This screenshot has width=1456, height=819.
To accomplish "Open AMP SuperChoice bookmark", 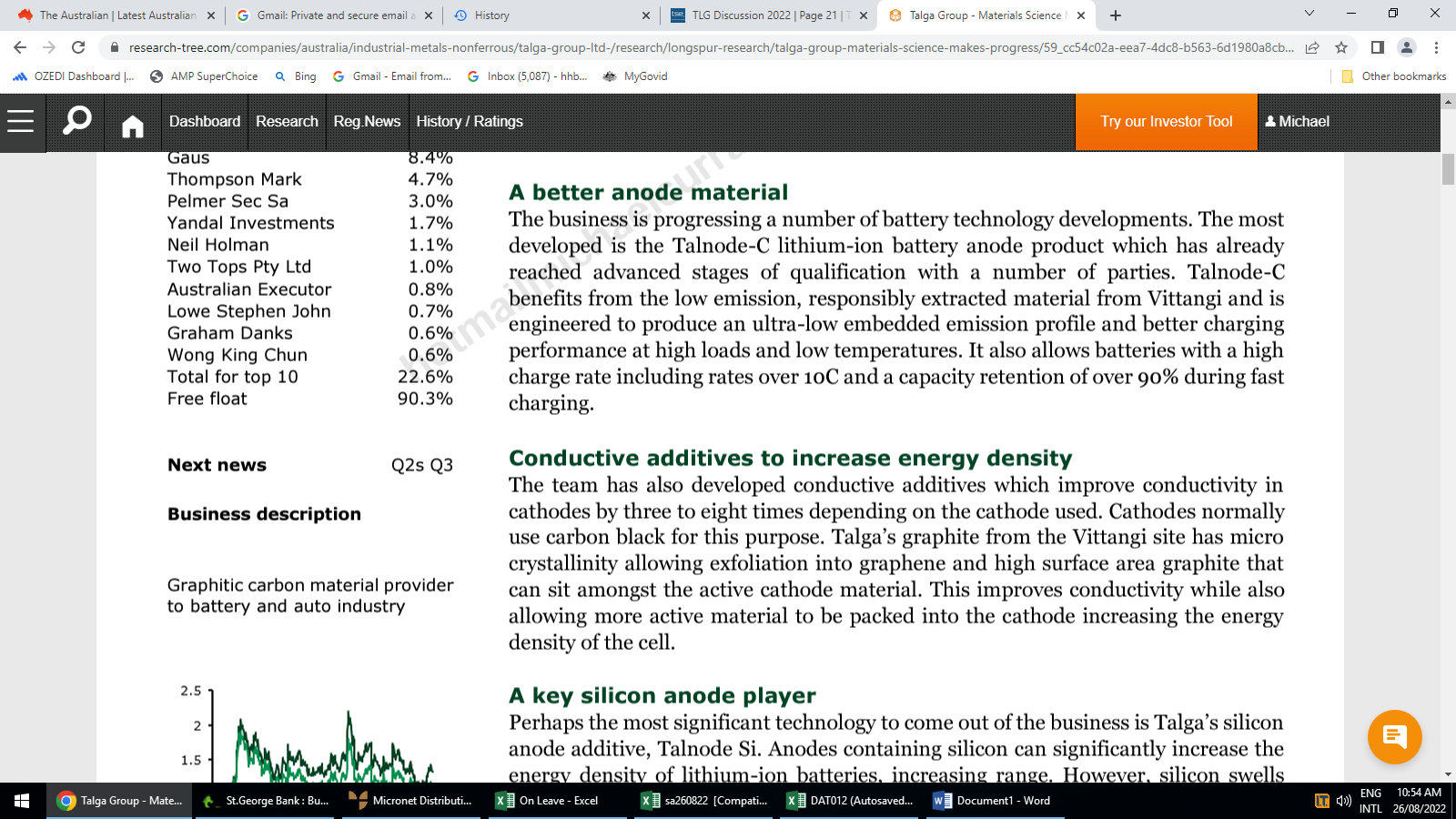I will pyautogui.click(x=204, y=76).
